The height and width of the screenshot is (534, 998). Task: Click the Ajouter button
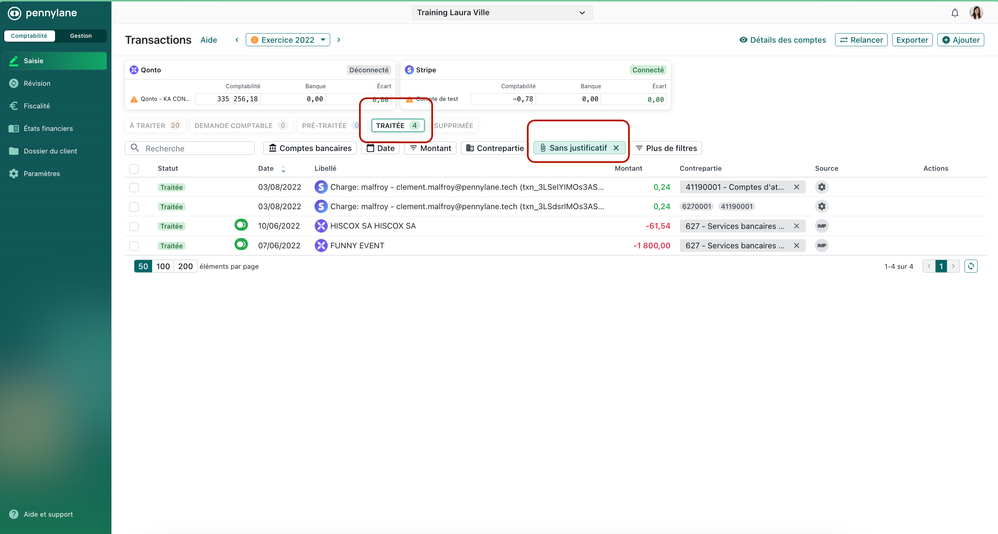coord(960,40)
